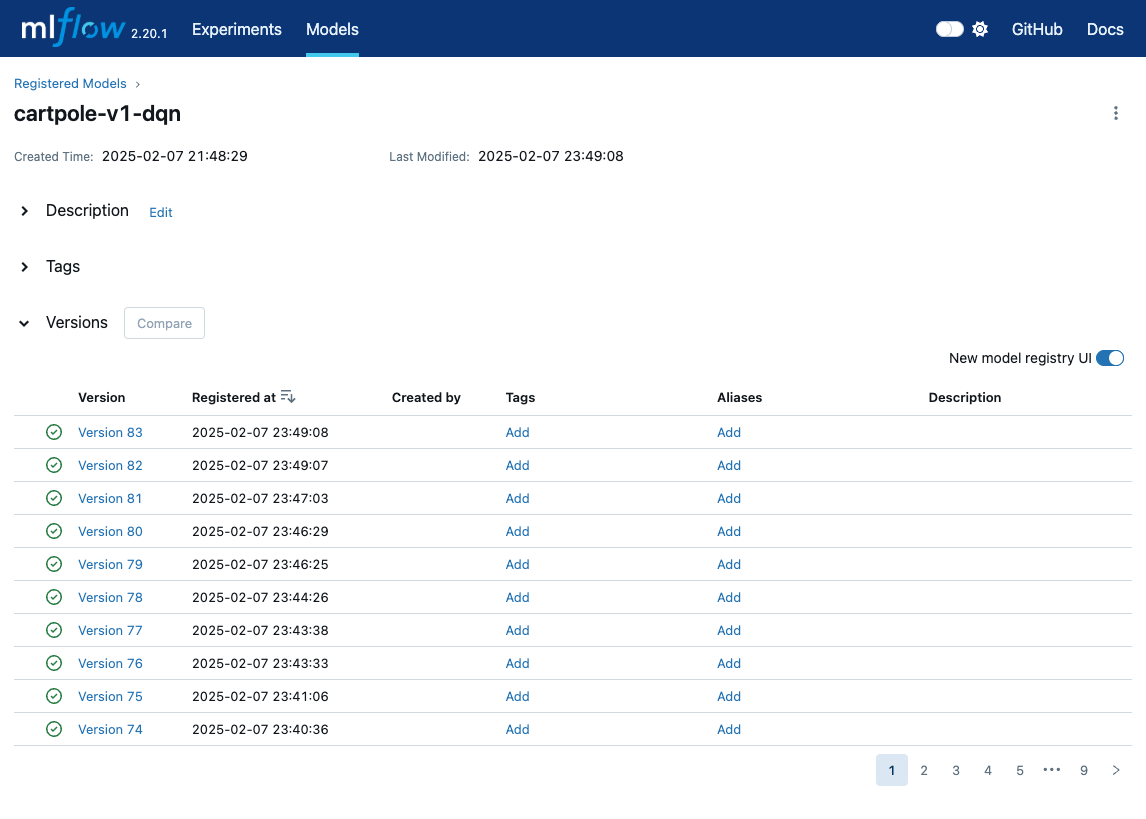The width and height of the screenshot is (1146, 819).
Task: Click the ready status icon for Version 82
Action: [x=54, y=465]
